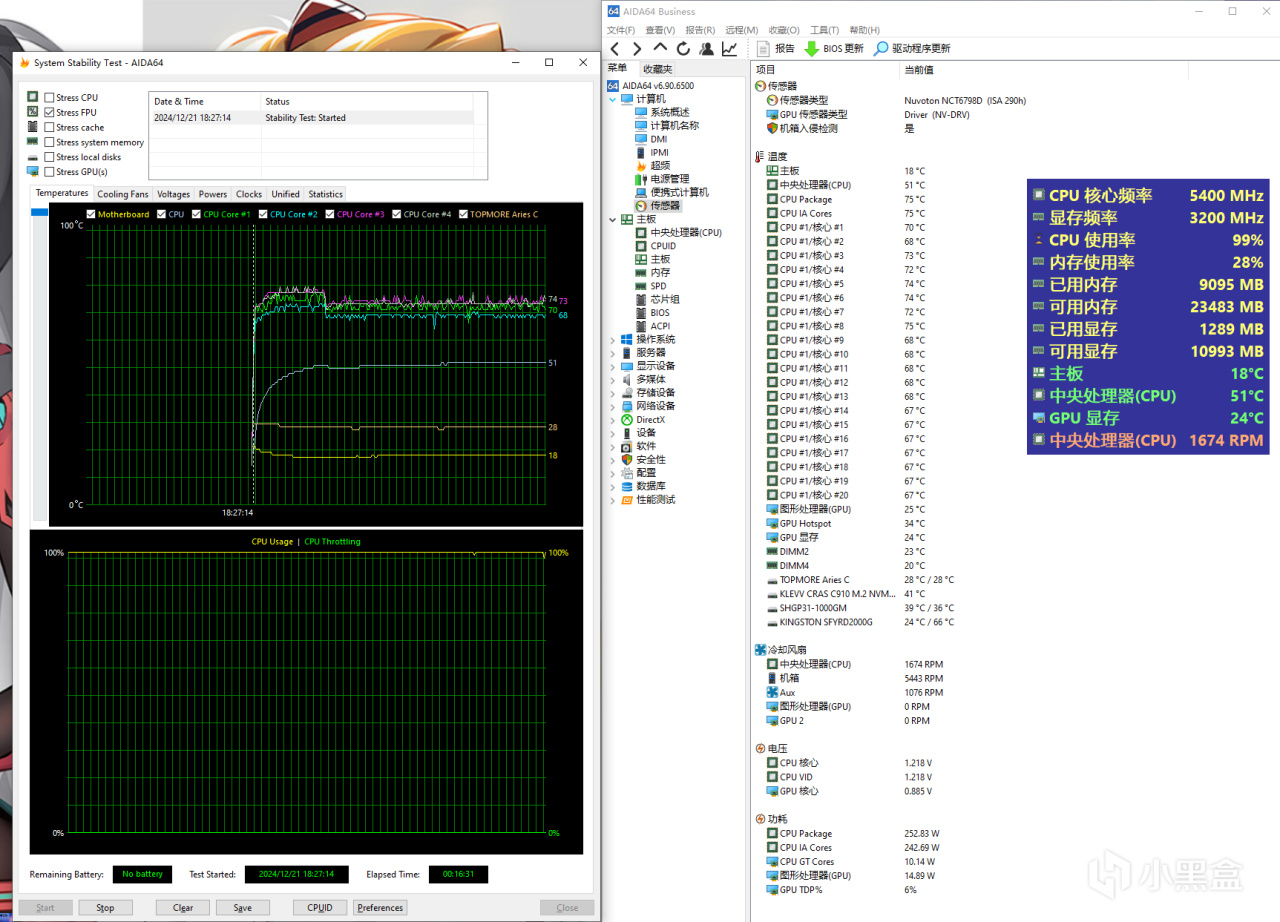The image size is (1280, 922).
Task: Uncheck the Stress FPU checkbox
Action: click(x=50, y=113)
